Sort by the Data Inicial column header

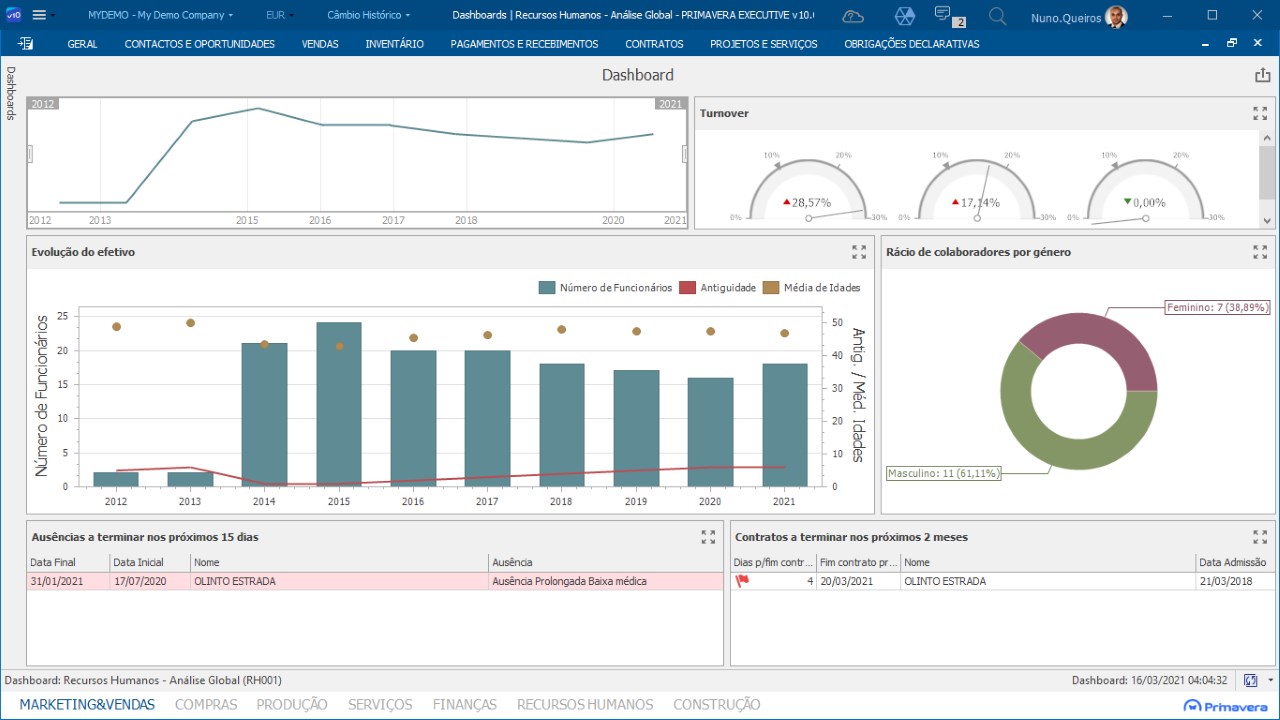pos(149,563)
